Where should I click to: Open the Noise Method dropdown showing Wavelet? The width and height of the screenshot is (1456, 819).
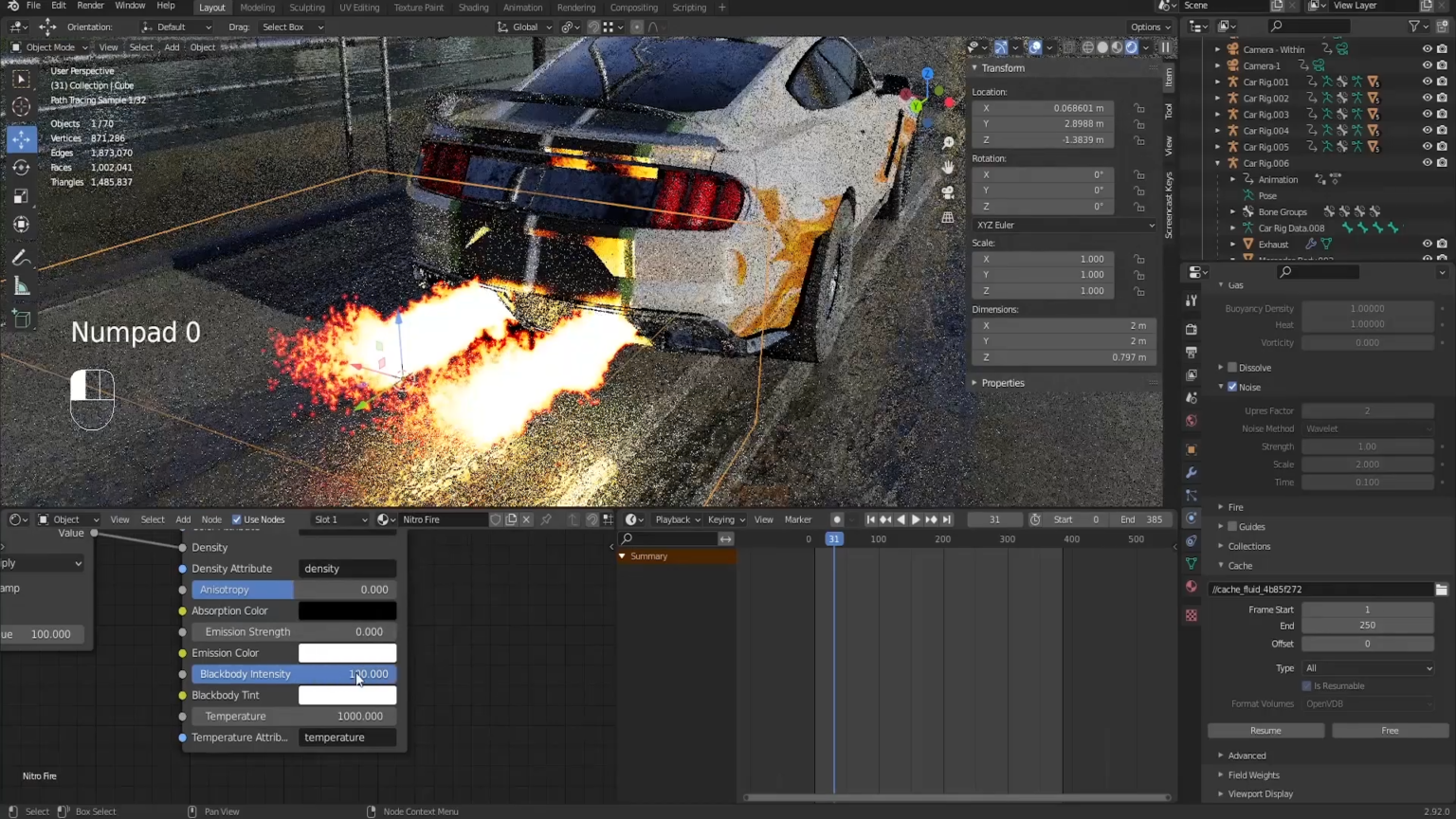point(1368,428)
